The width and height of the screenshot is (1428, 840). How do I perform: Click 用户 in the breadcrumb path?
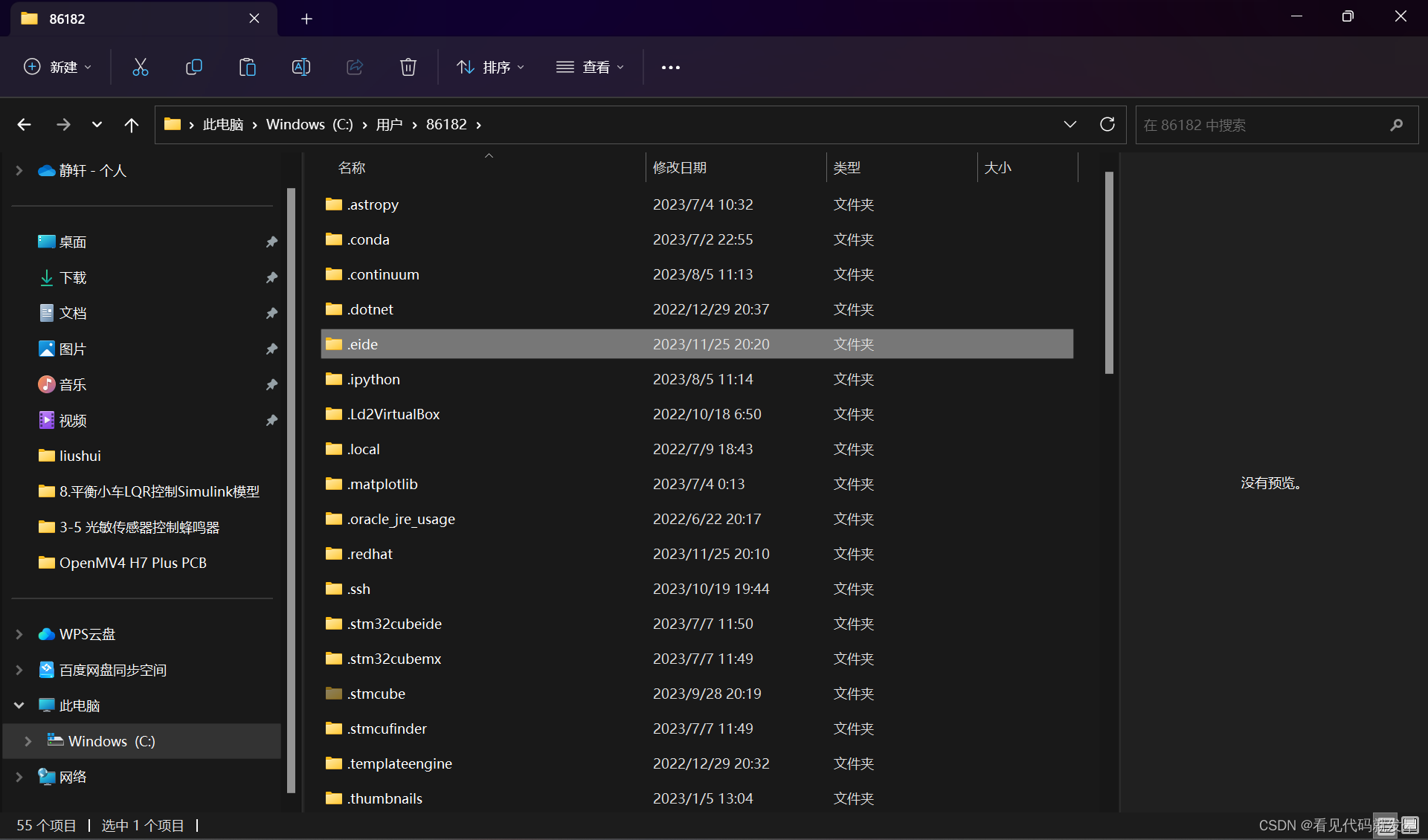click(389, 124)
